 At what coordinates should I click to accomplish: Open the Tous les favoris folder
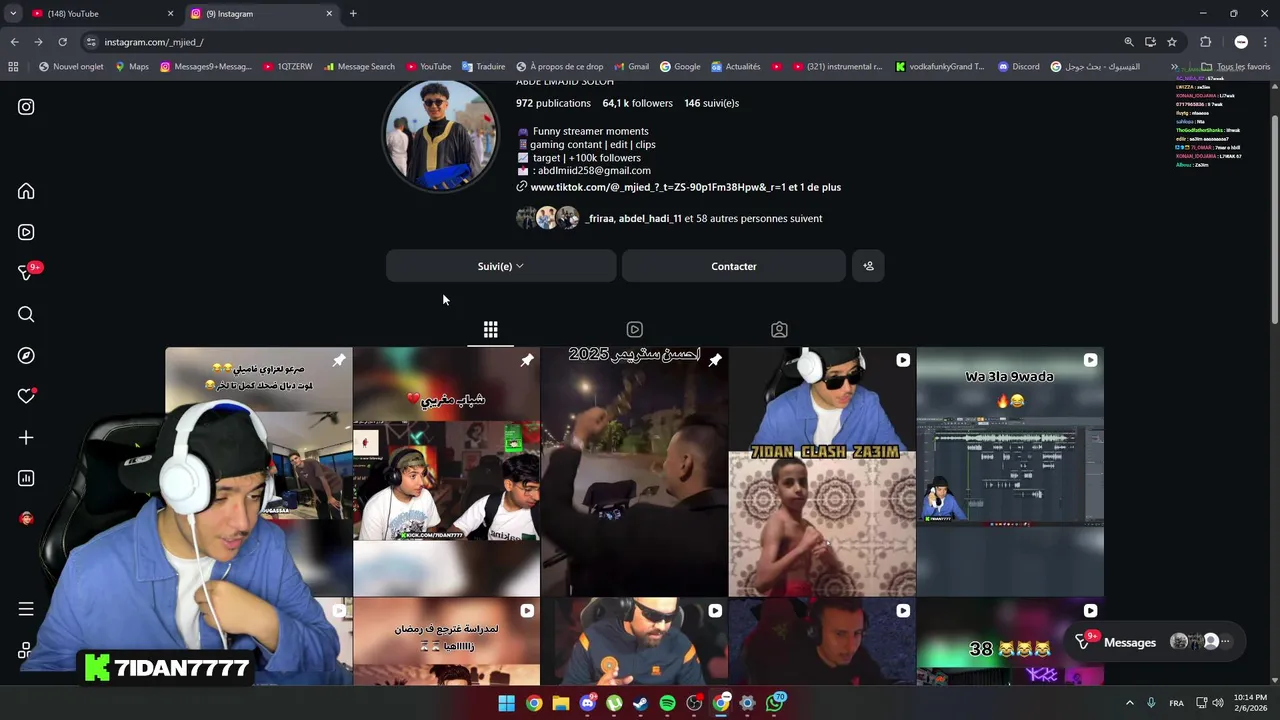[1235, 67]
